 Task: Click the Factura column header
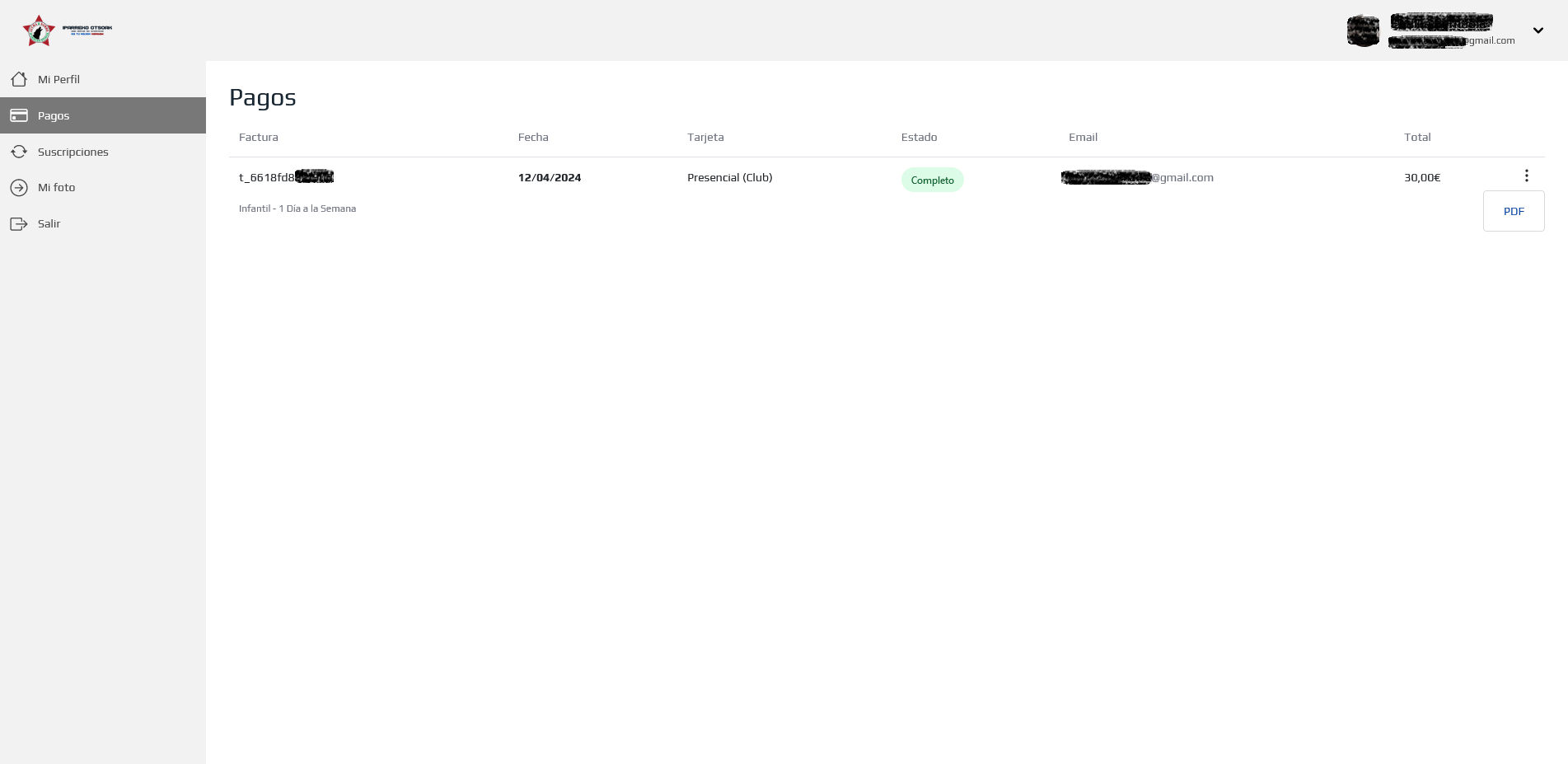258,138
